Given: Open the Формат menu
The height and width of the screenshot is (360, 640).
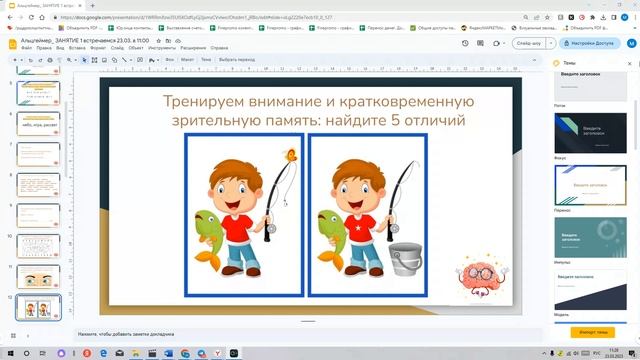Looking at the screenshot, I should 98,48.
